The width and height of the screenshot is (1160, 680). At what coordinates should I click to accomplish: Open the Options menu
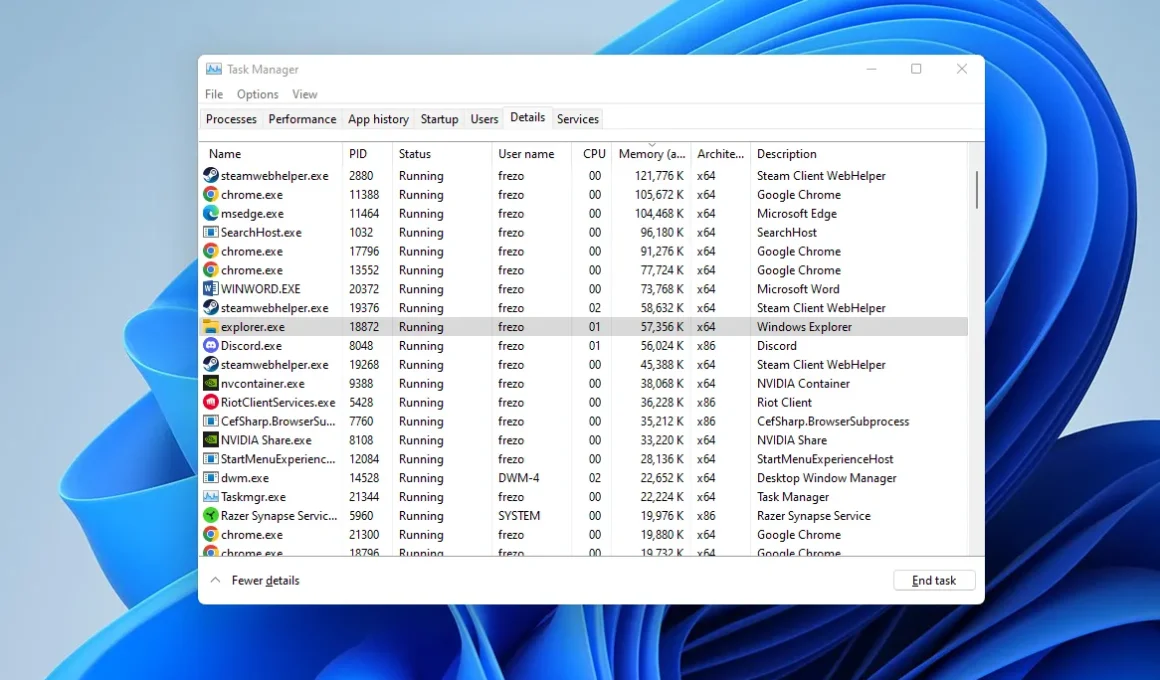(257, 94)
